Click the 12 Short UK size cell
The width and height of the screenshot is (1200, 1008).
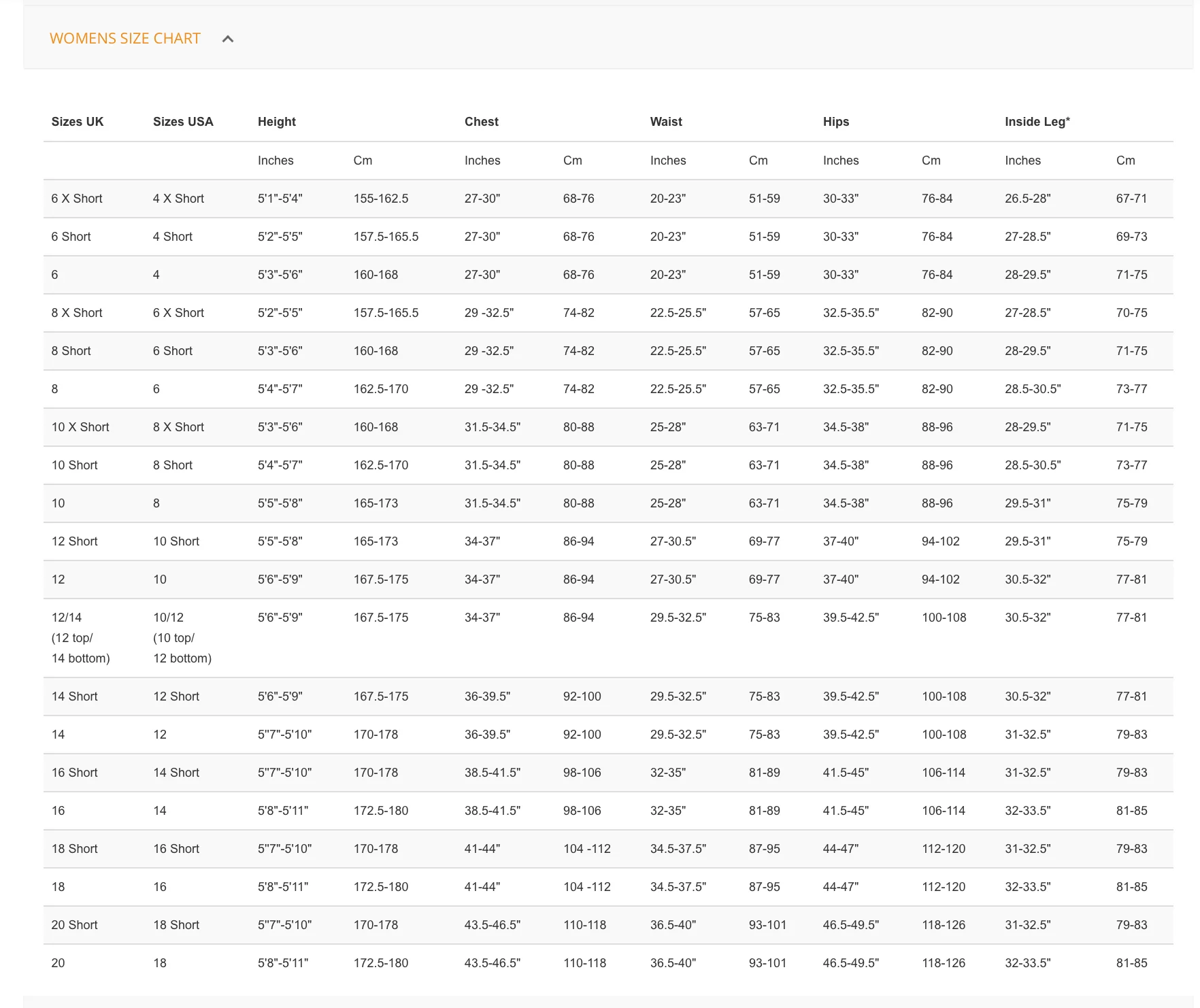(74, 541)
